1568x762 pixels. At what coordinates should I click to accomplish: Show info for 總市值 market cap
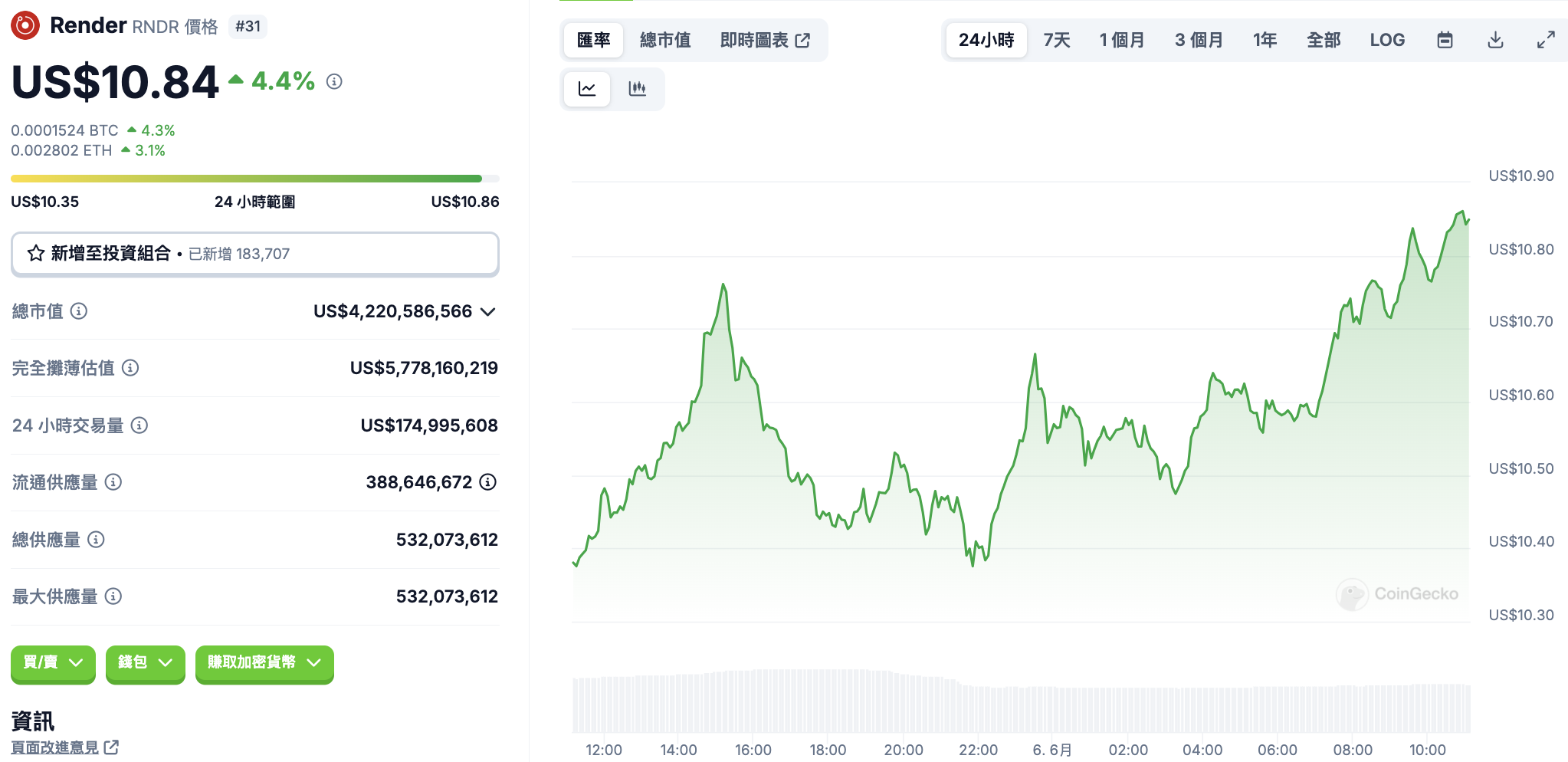79,310
